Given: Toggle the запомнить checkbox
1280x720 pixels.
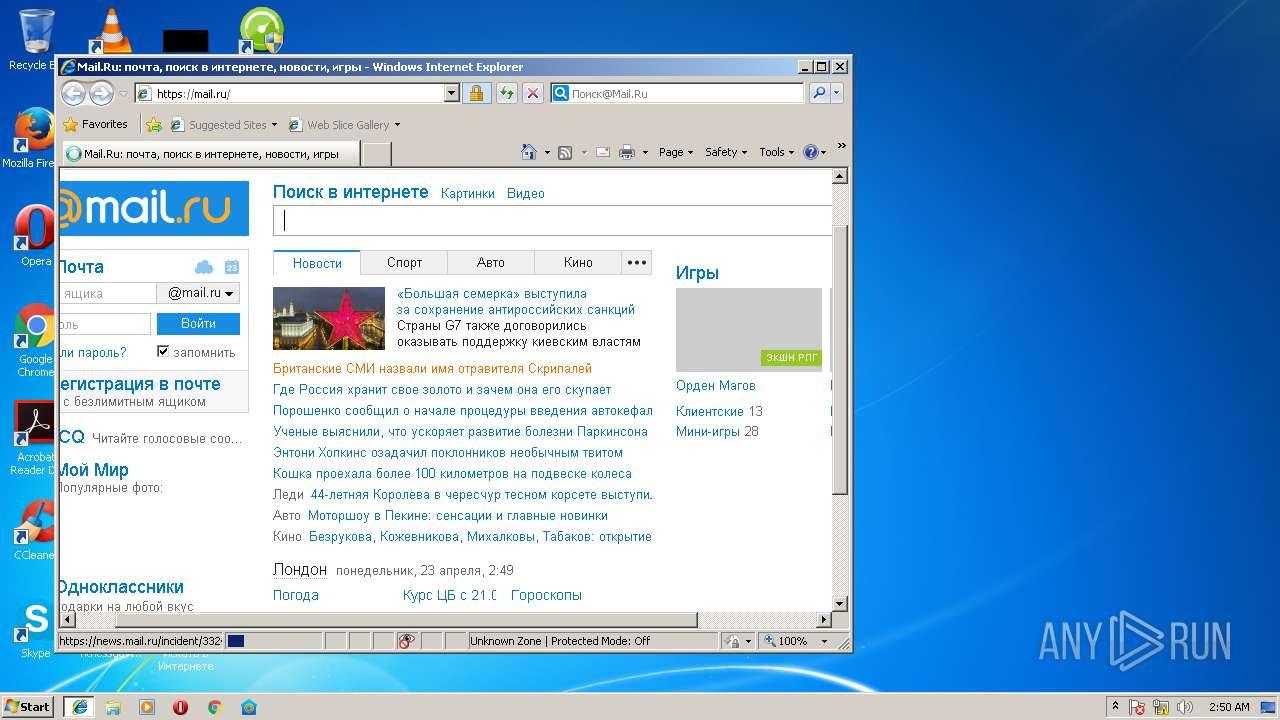Looking at the screenshot, I should coord(163,352).
